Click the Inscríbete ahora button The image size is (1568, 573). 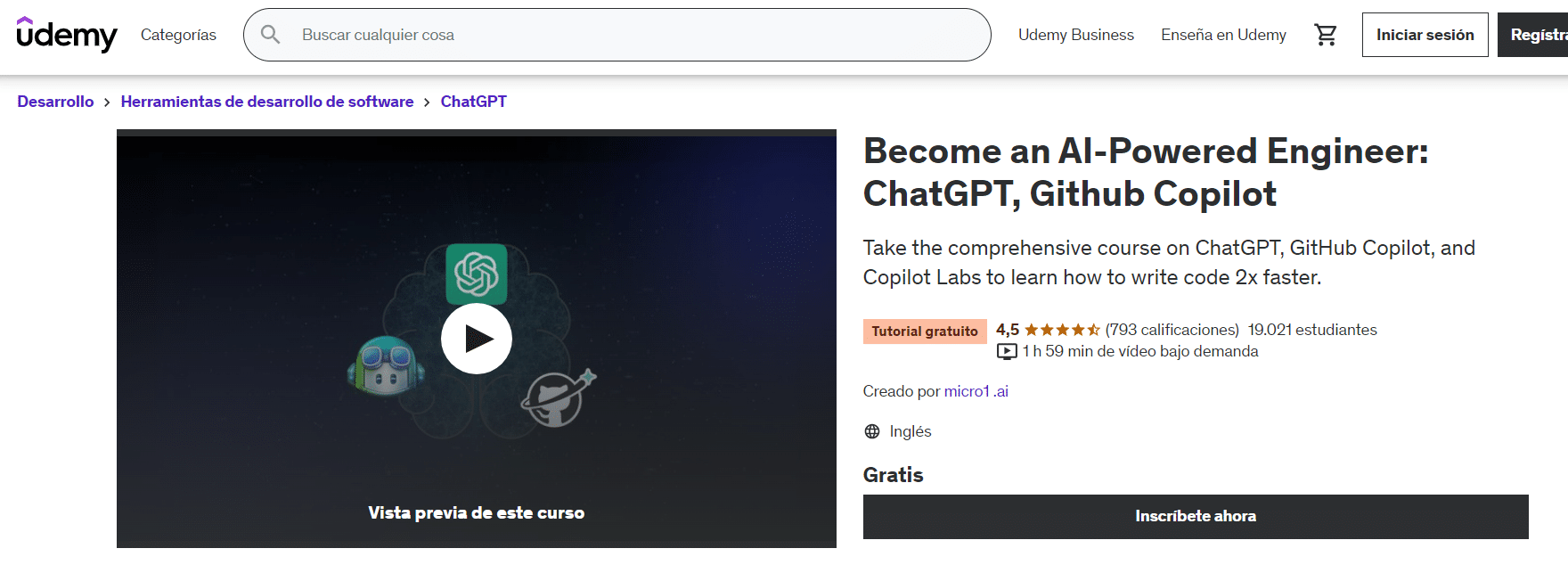[x=1196, y=516]
